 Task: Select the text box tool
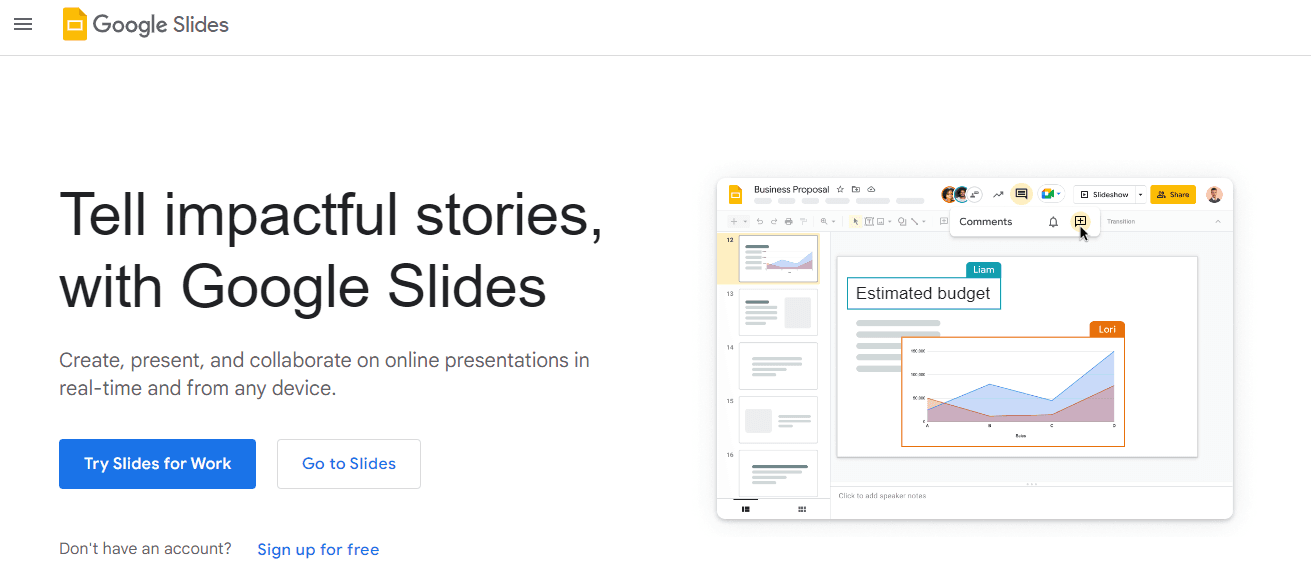point(868,221)
